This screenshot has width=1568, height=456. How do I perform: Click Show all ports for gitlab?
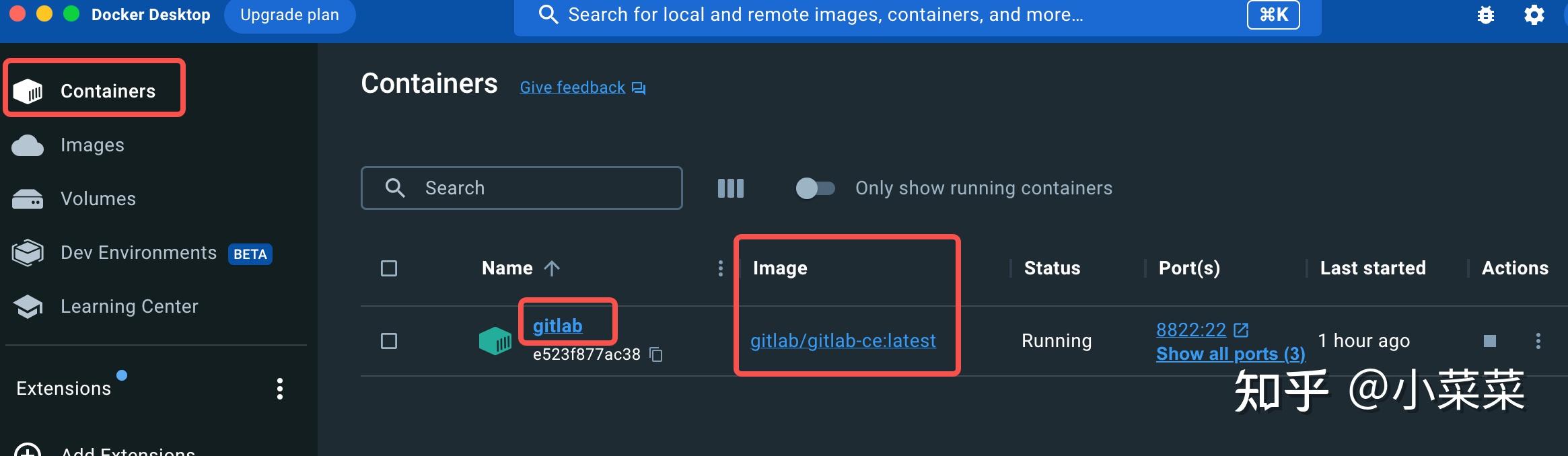tap(1230, 354)
